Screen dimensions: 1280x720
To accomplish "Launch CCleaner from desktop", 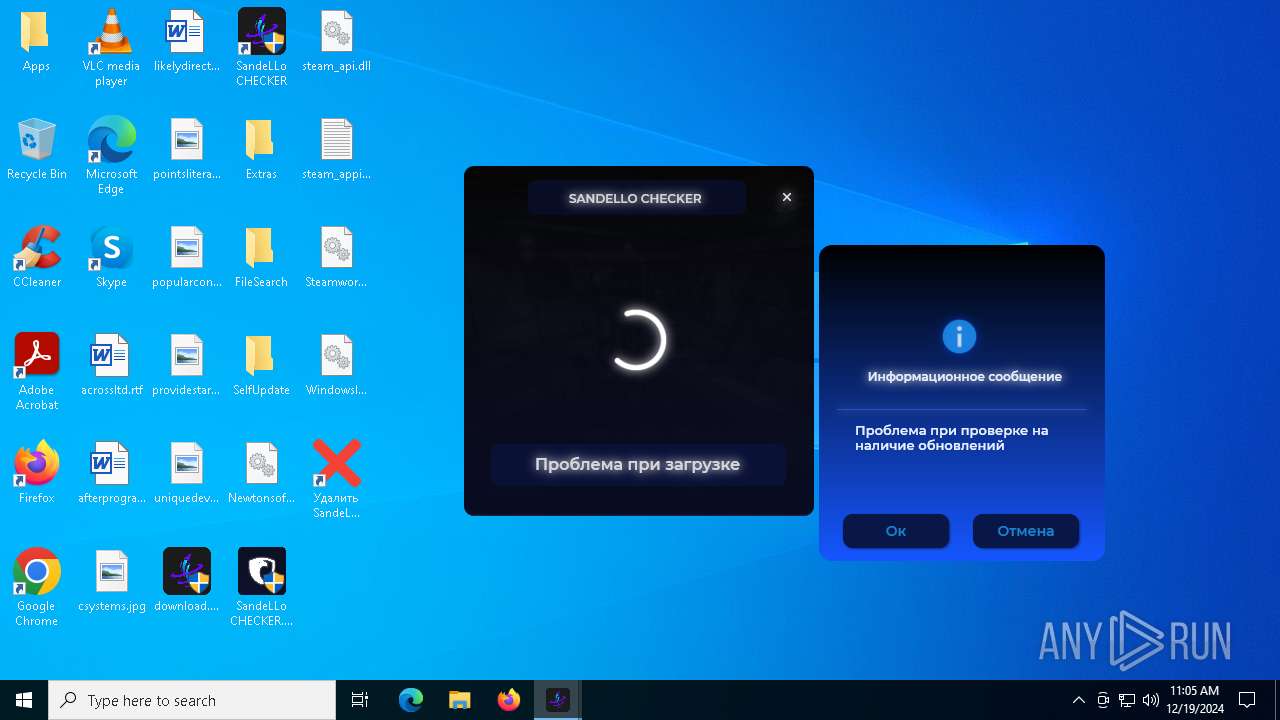I will [36, 257].
